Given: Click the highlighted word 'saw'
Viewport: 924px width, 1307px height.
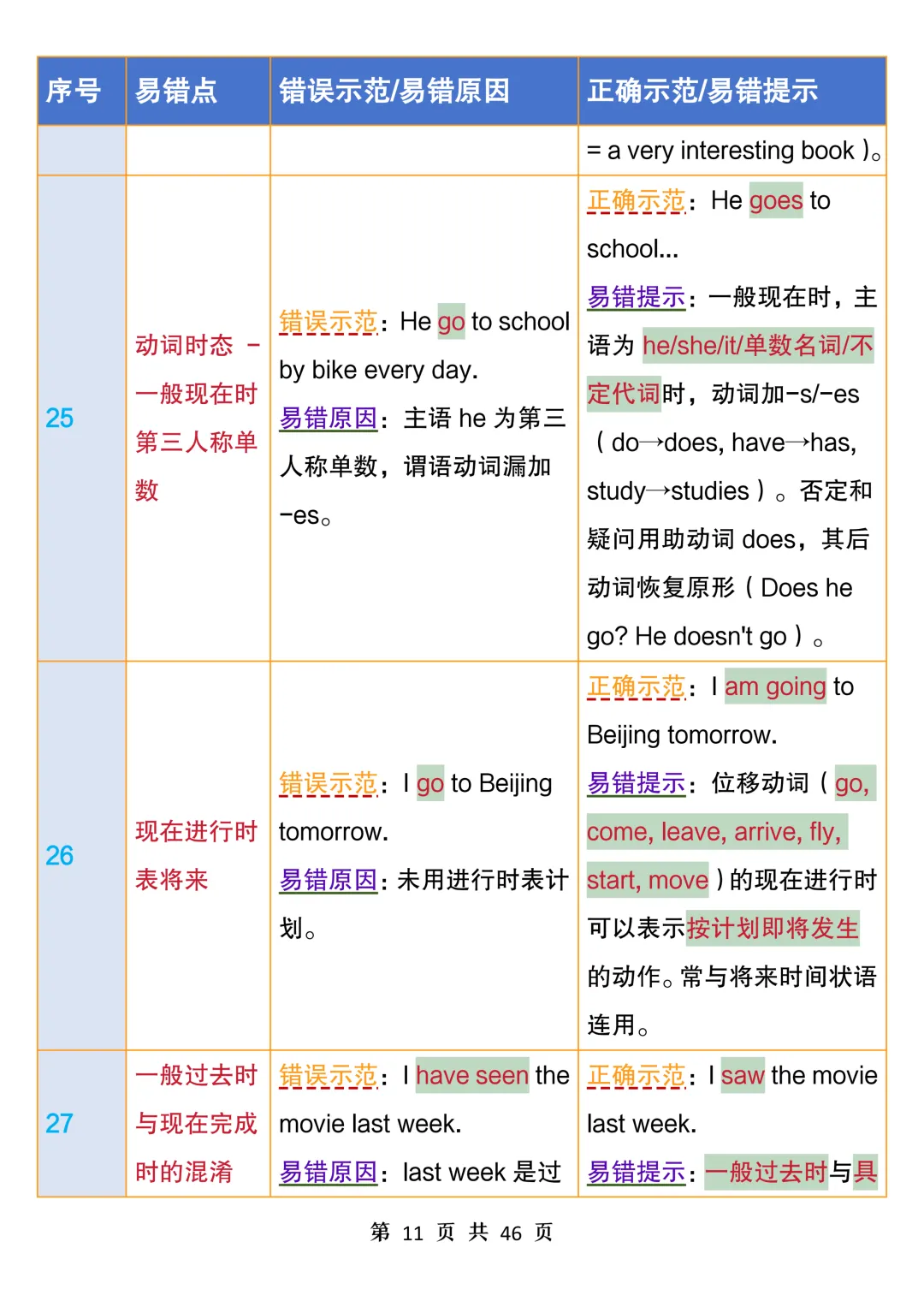Looking at the screenshot, I should point(743,1075).
